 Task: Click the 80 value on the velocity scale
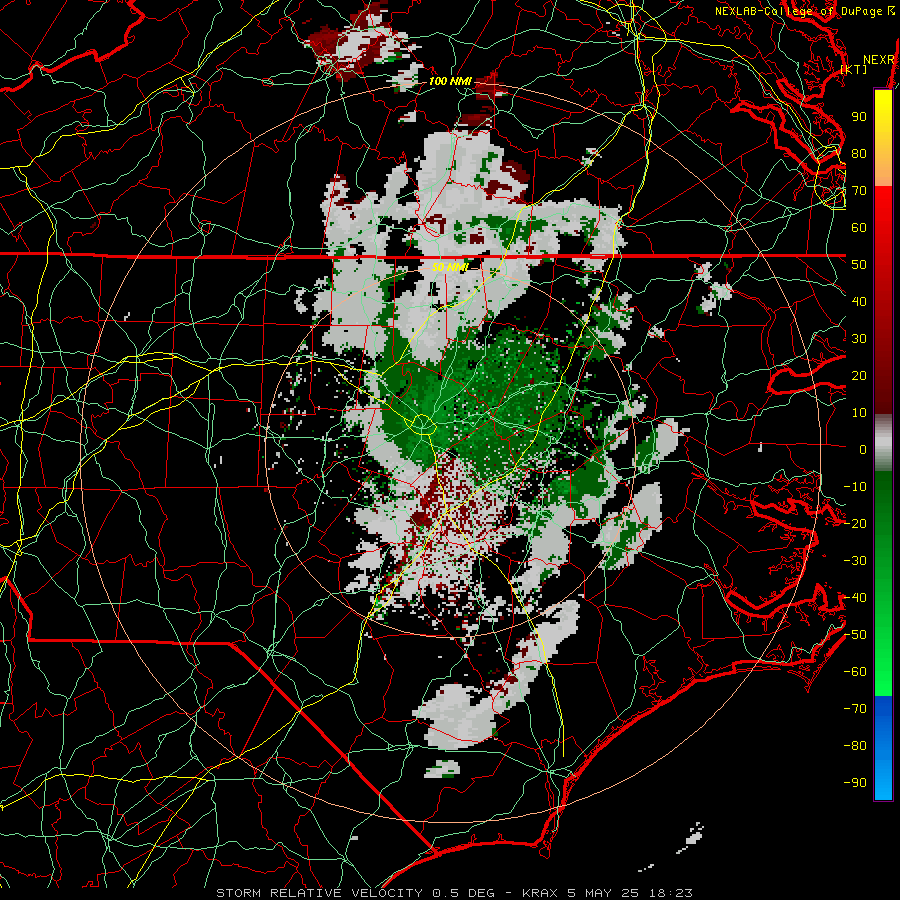pyautogui.click(x=859, y=153)
